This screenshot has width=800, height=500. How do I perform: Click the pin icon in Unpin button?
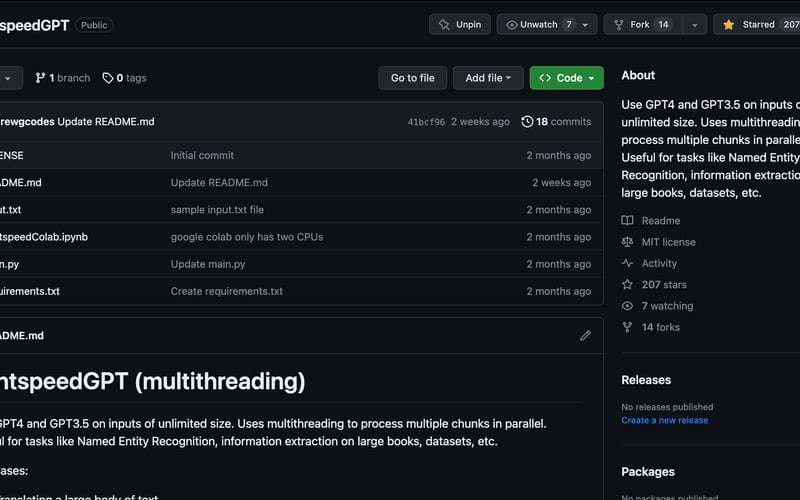(444, 24)
